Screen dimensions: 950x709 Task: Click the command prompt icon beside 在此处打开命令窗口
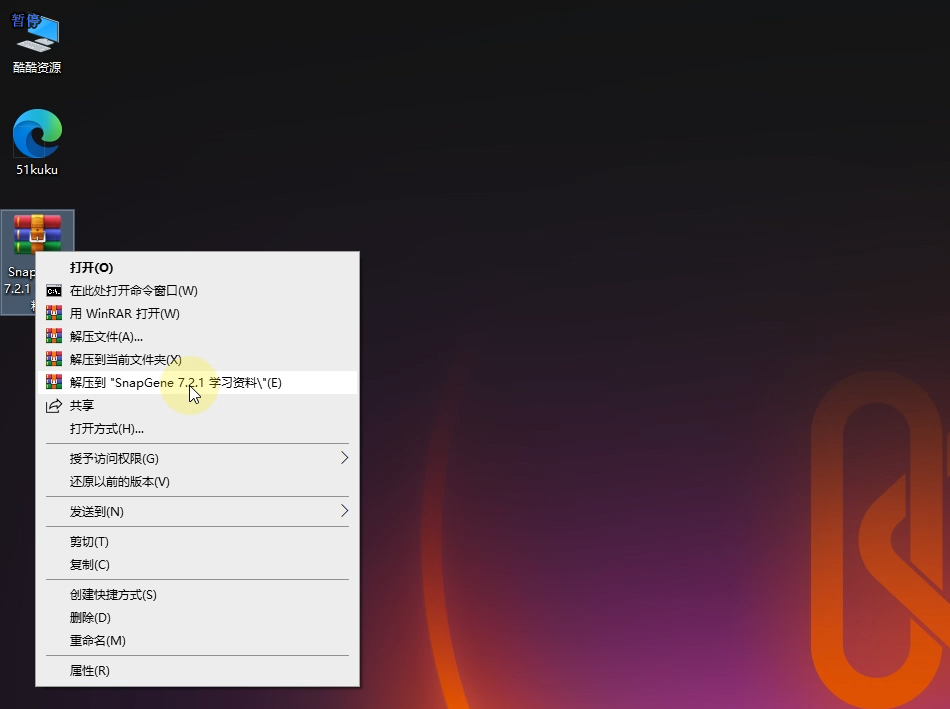pyautogui.click(x=54, y=291)
